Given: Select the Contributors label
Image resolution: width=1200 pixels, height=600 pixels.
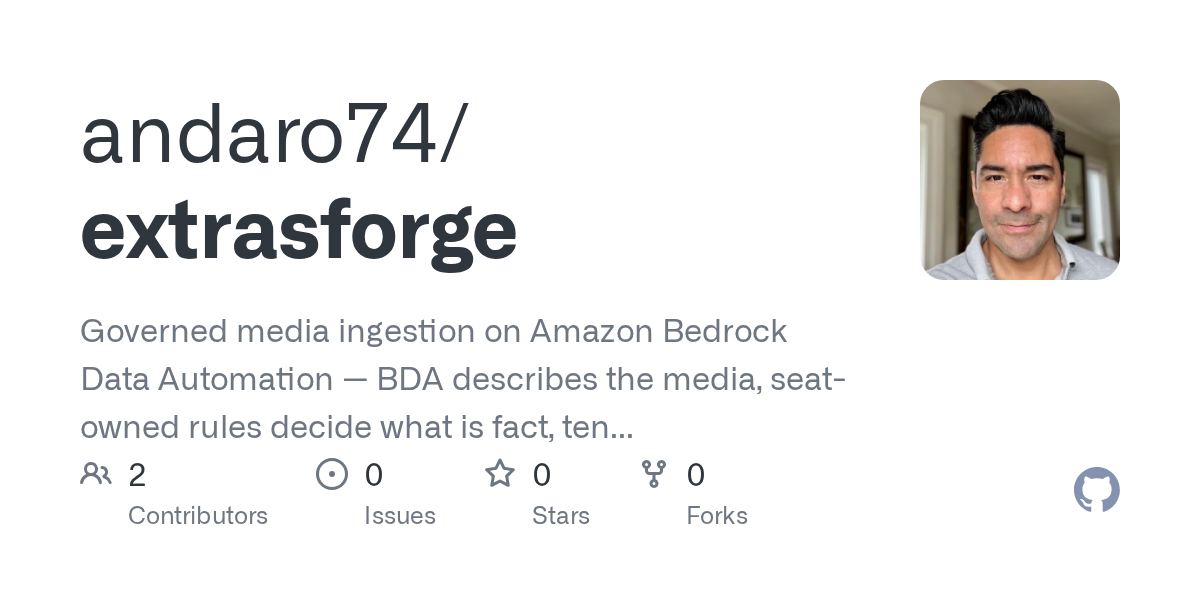Looking at the screenshot, I should [198, 516].
